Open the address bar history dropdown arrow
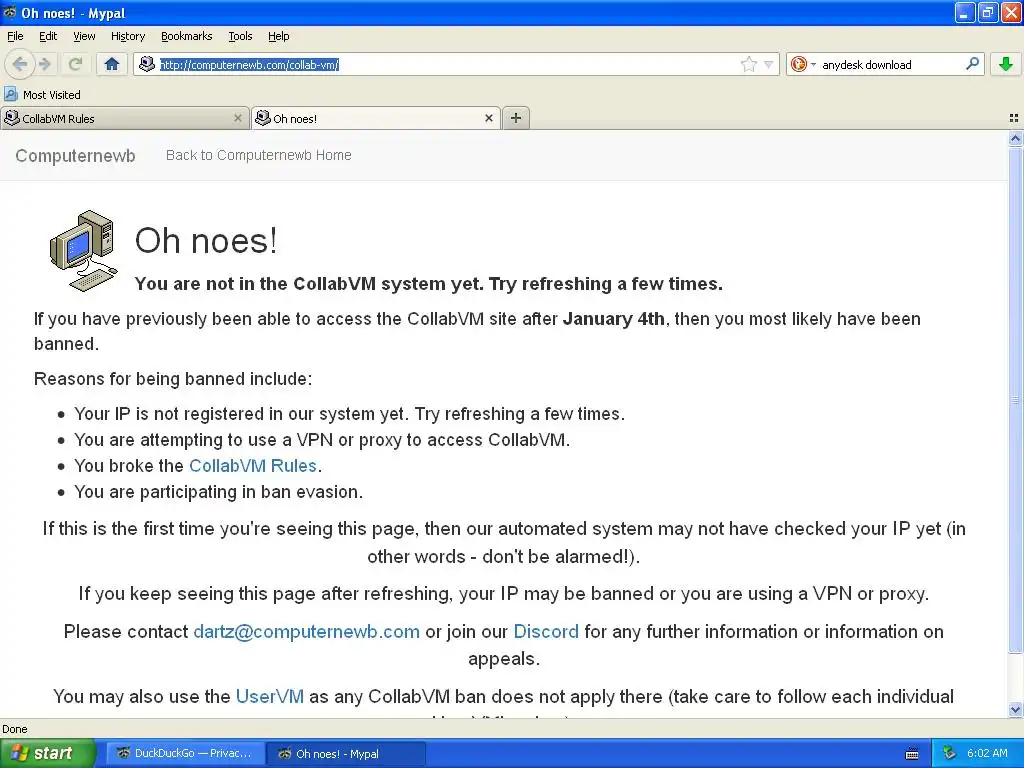 769,64
